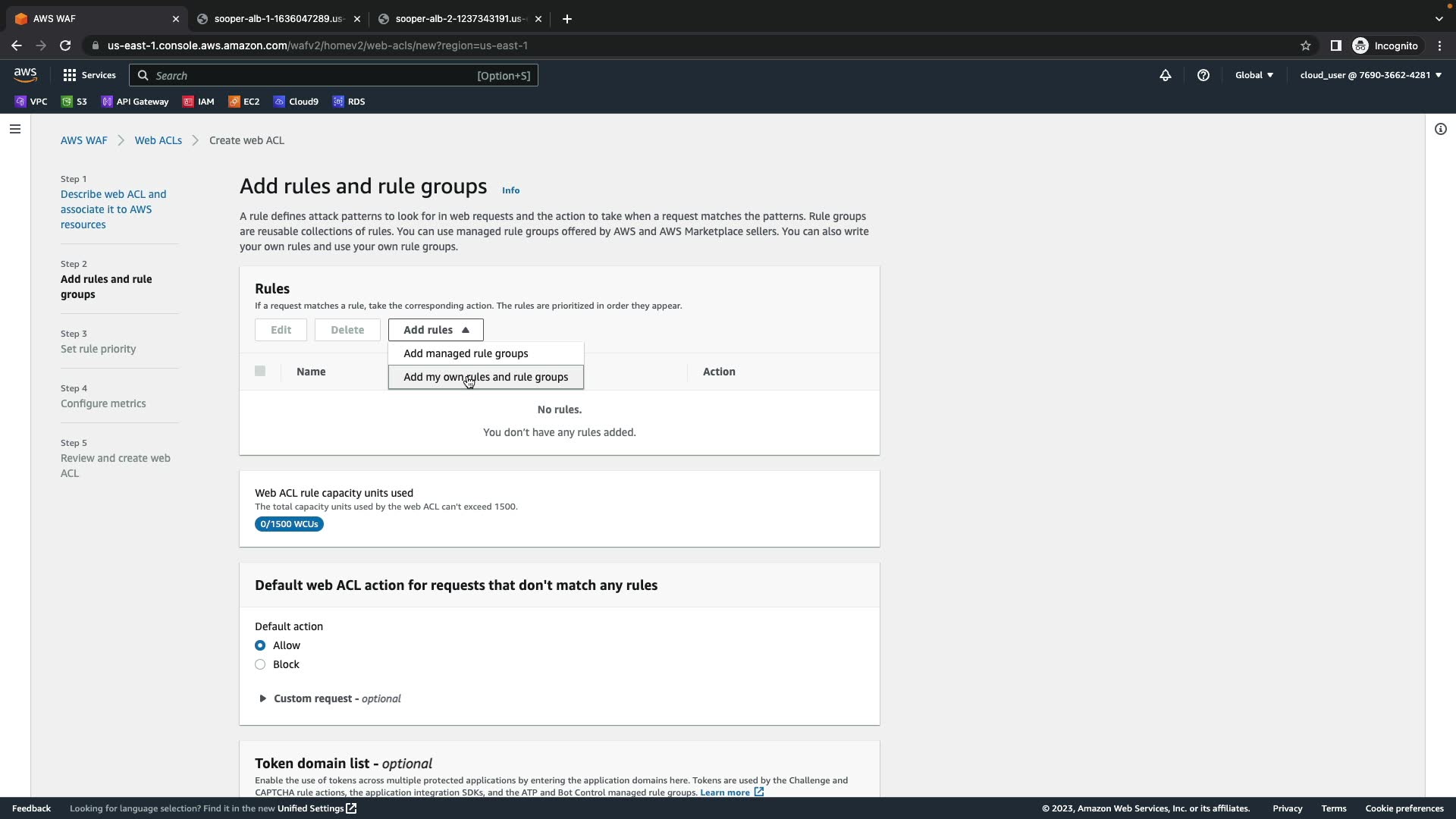Open the AWS notifications bell
Image resolution: width=1456 pixels, height=819 pixels.
tap(1166, 75)
